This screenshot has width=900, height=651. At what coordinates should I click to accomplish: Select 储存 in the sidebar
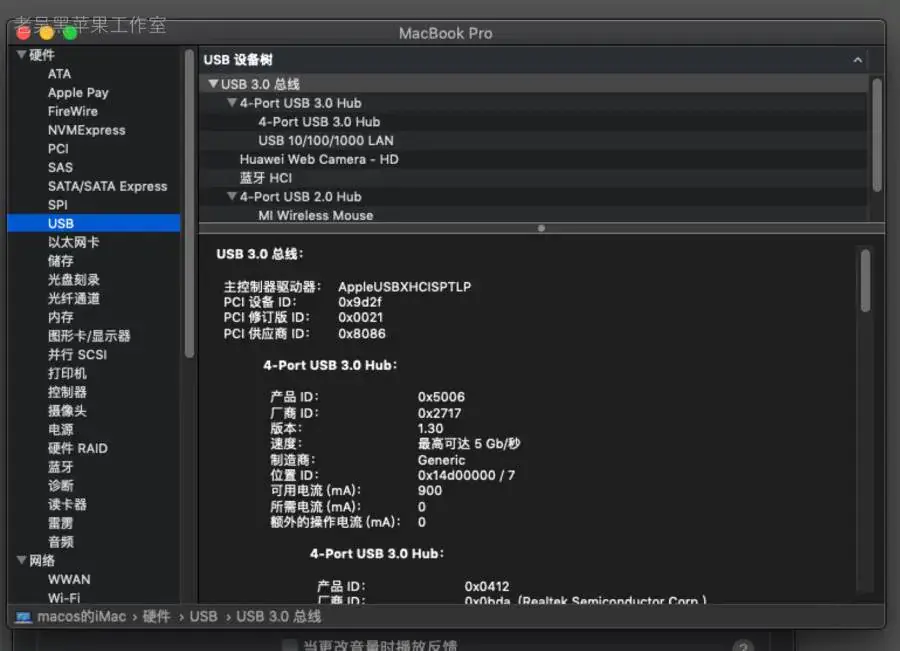point(61,261)
